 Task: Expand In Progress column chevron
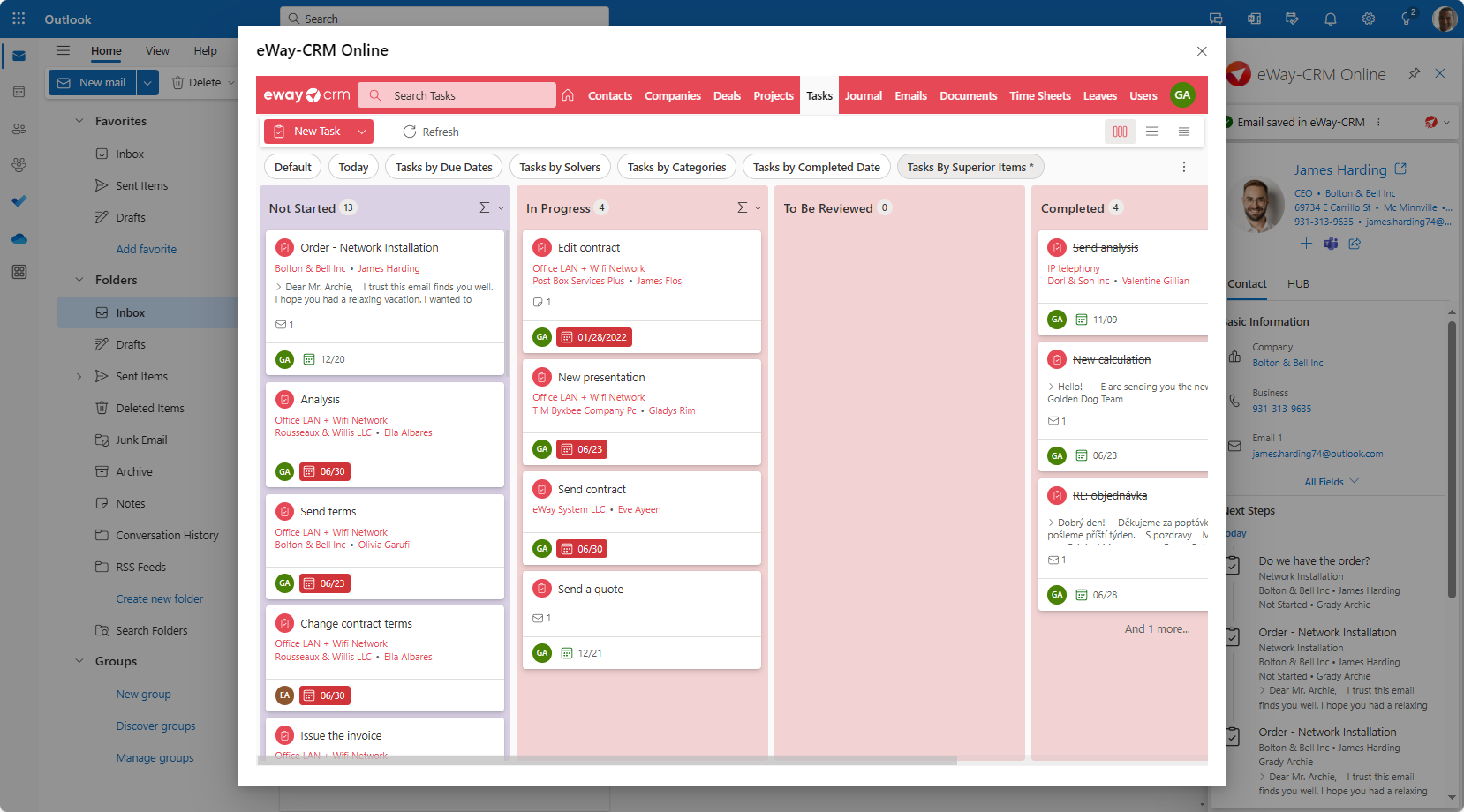coord(758,208)
